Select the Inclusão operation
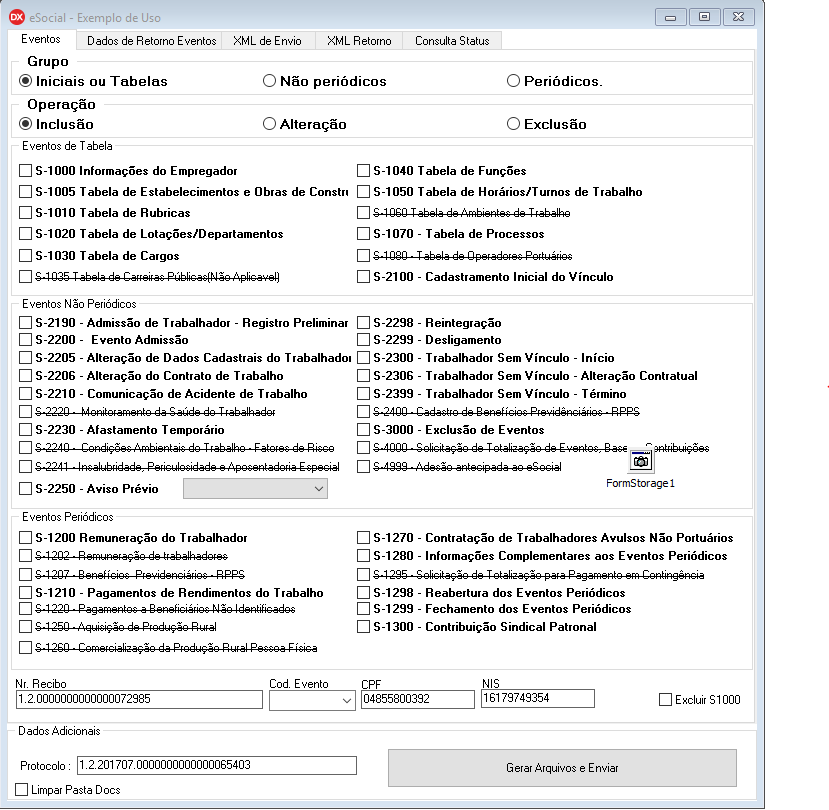 [x=25, y=124]
